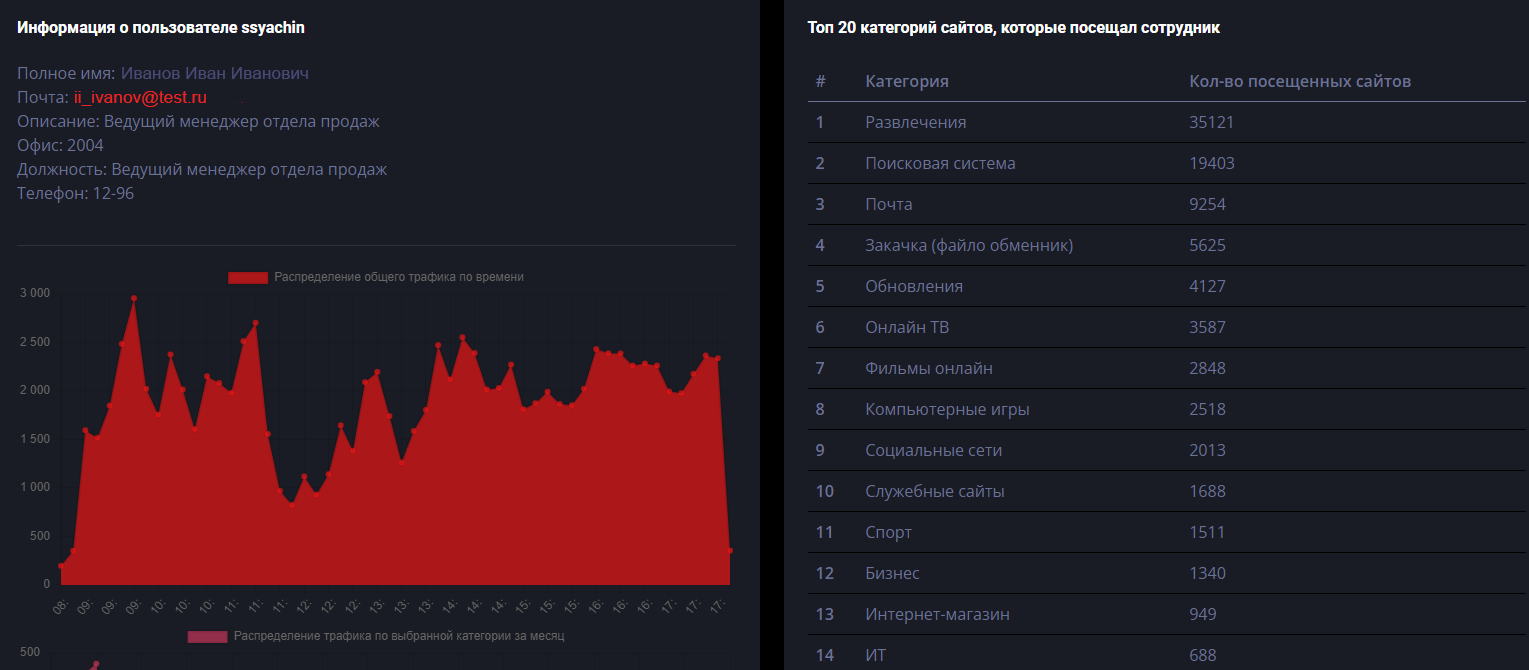Click the value 1340

(1207, 573)
